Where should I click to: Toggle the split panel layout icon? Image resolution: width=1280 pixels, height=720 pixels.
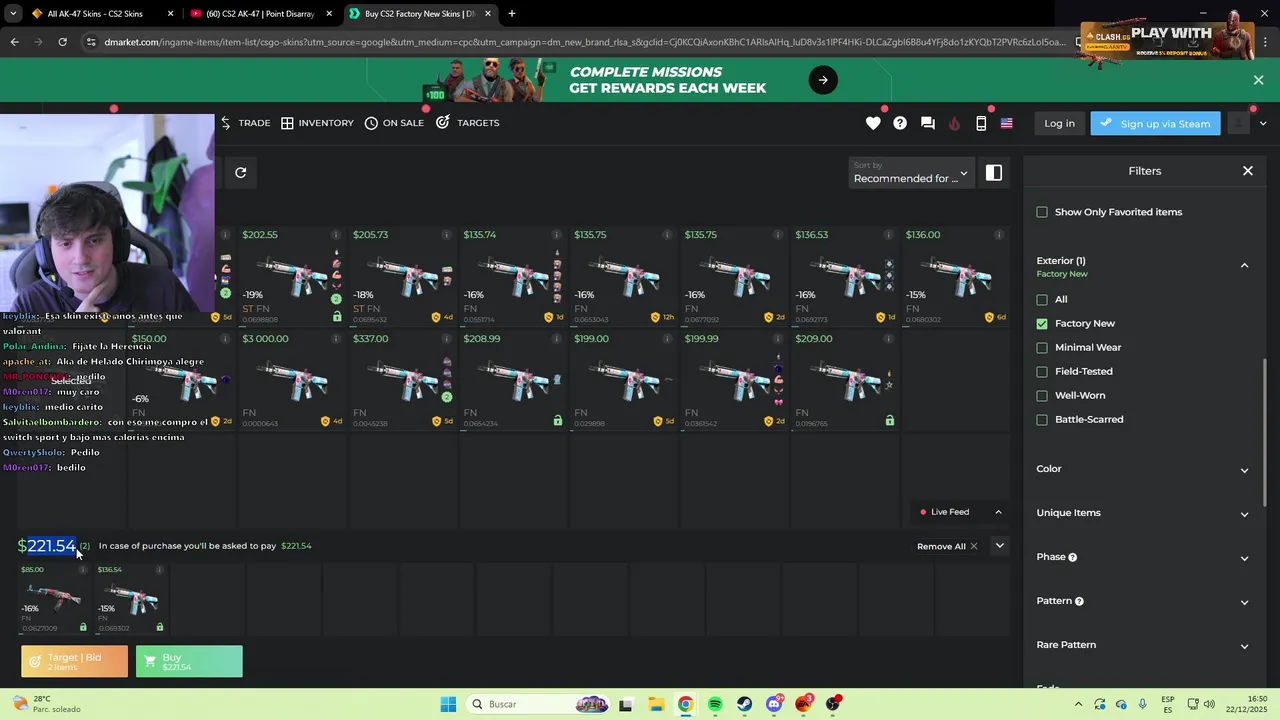[x=994, y=172]
